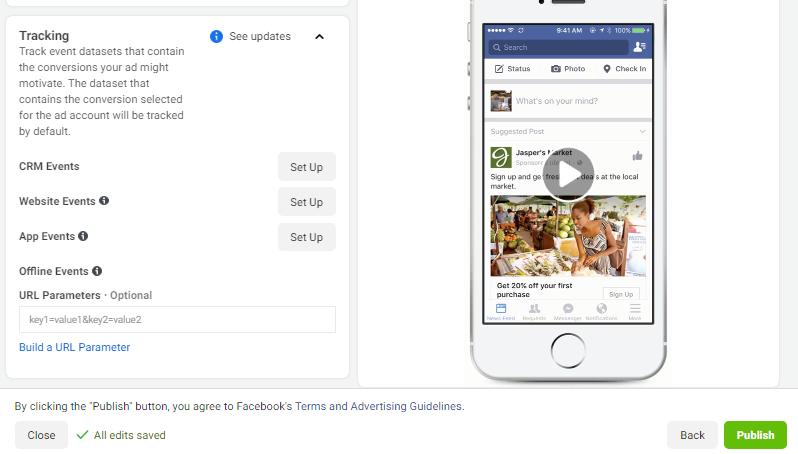The width and height of the screenshot is (798, 454).
Task: Click the Search bar in phone preview
Action: [x=558, y=47]
